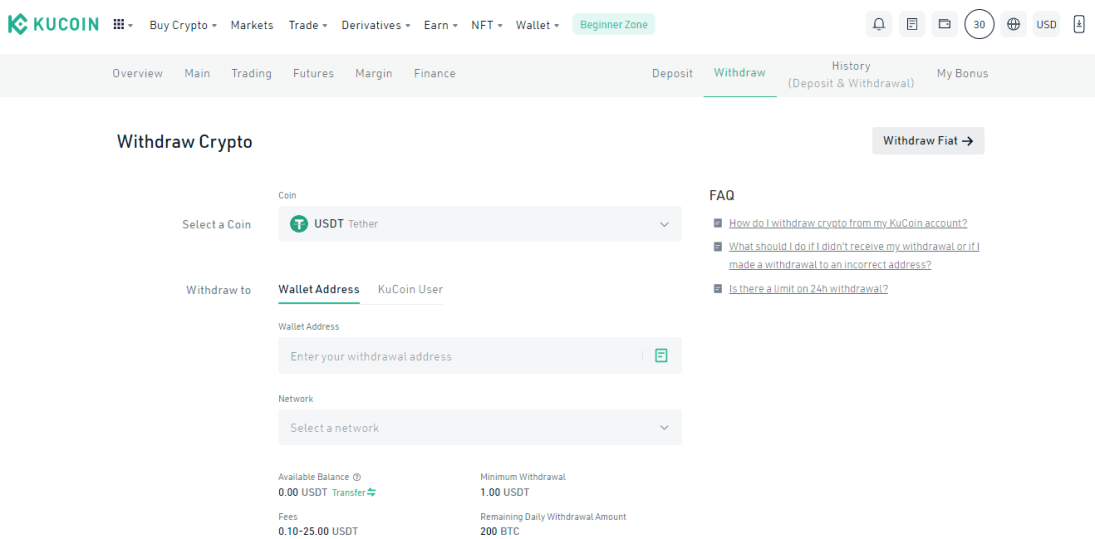Click the Available Balance help icon
The height and width of the screenshot is (539, 1095).
coord(357,477)
